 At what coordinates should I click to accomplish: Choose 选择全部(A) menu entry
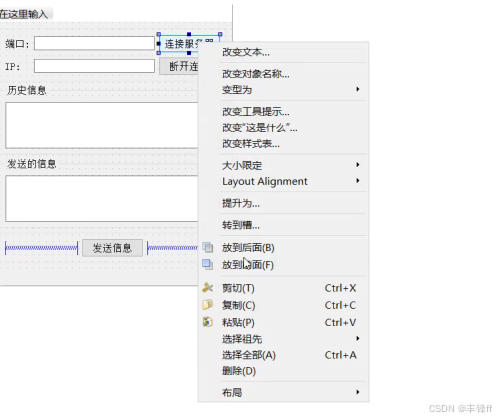pyautogui.click(x=284, y=355)
